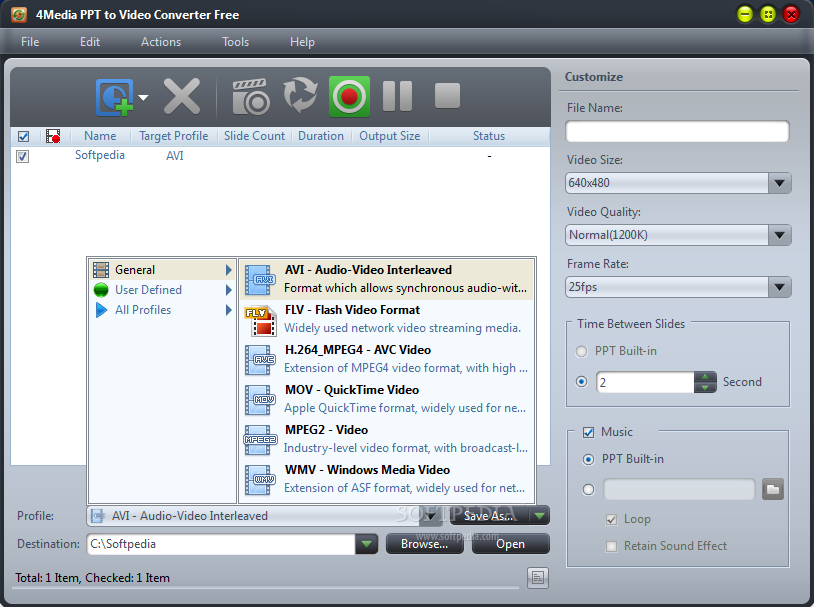
Task: Toggle the Music checkbox
Action: point(588,433)
